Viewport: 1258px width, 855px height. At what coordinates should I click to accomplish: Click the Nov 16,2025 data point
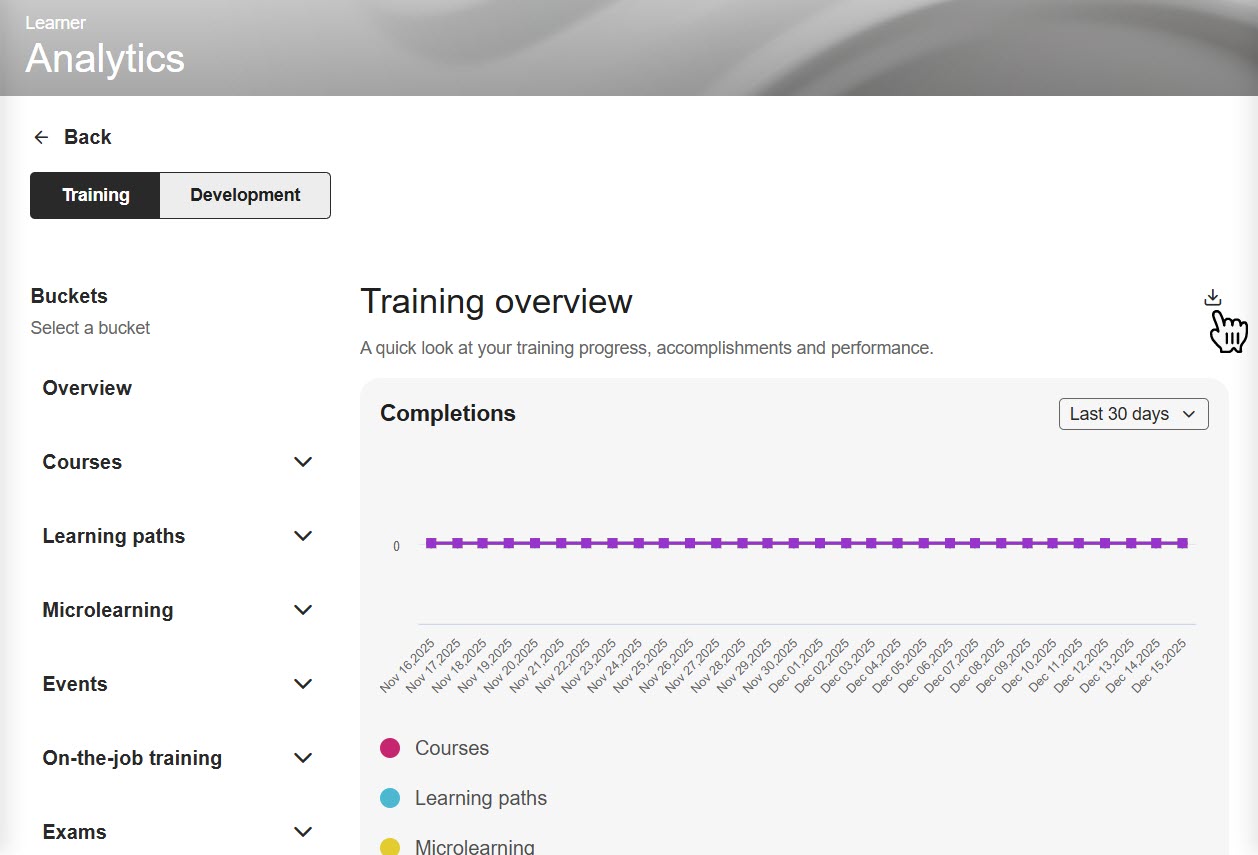[431, 543]
